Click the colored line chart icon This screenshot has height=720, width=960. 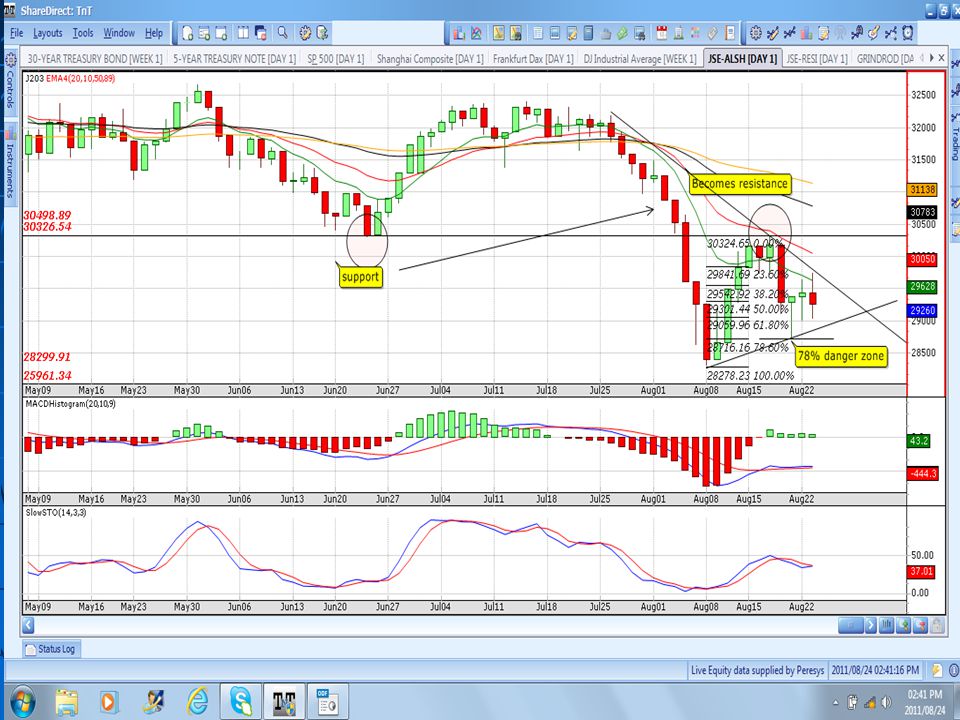tap(476, 33)
